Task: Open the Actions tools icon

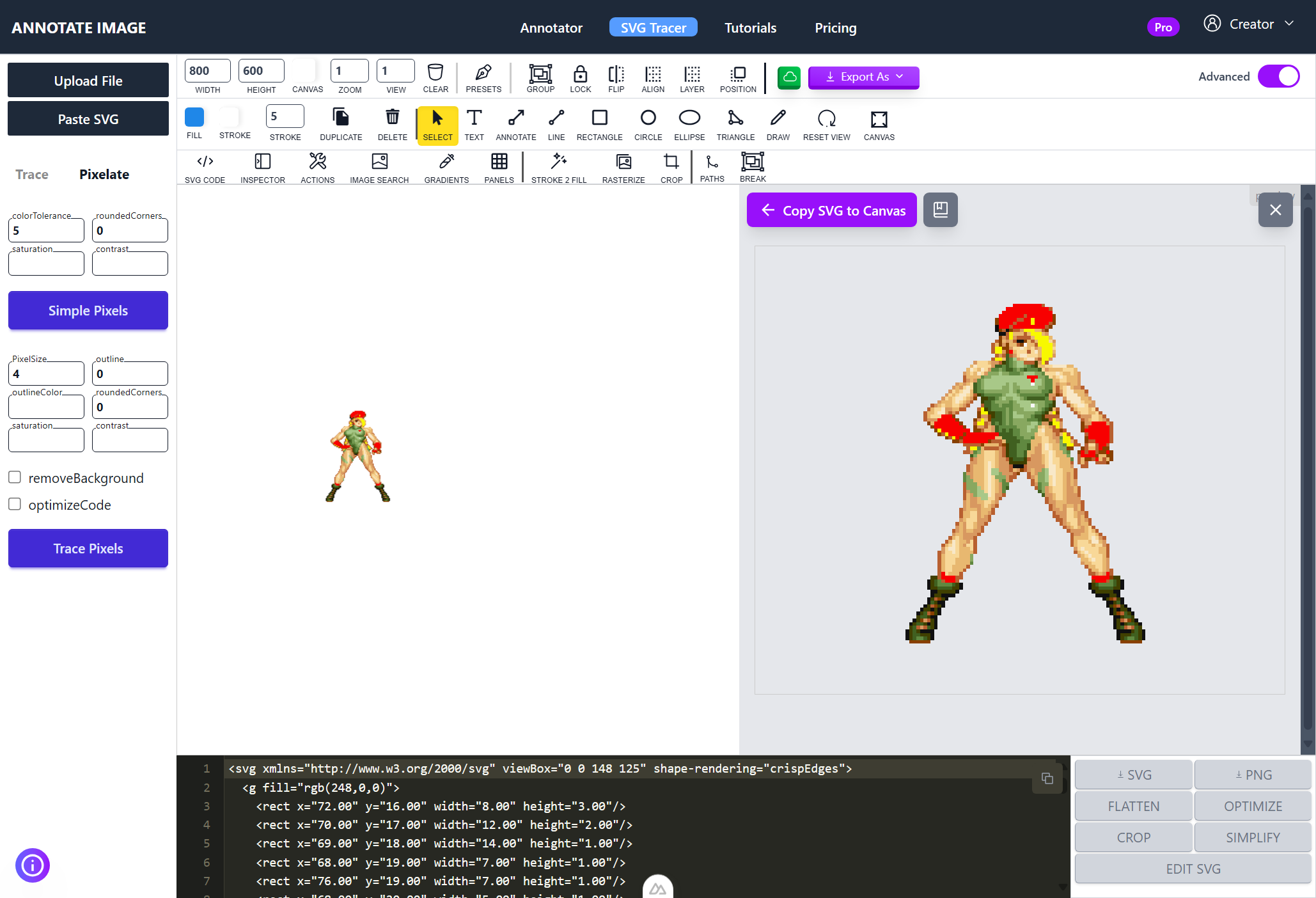Action: (317, 161)
